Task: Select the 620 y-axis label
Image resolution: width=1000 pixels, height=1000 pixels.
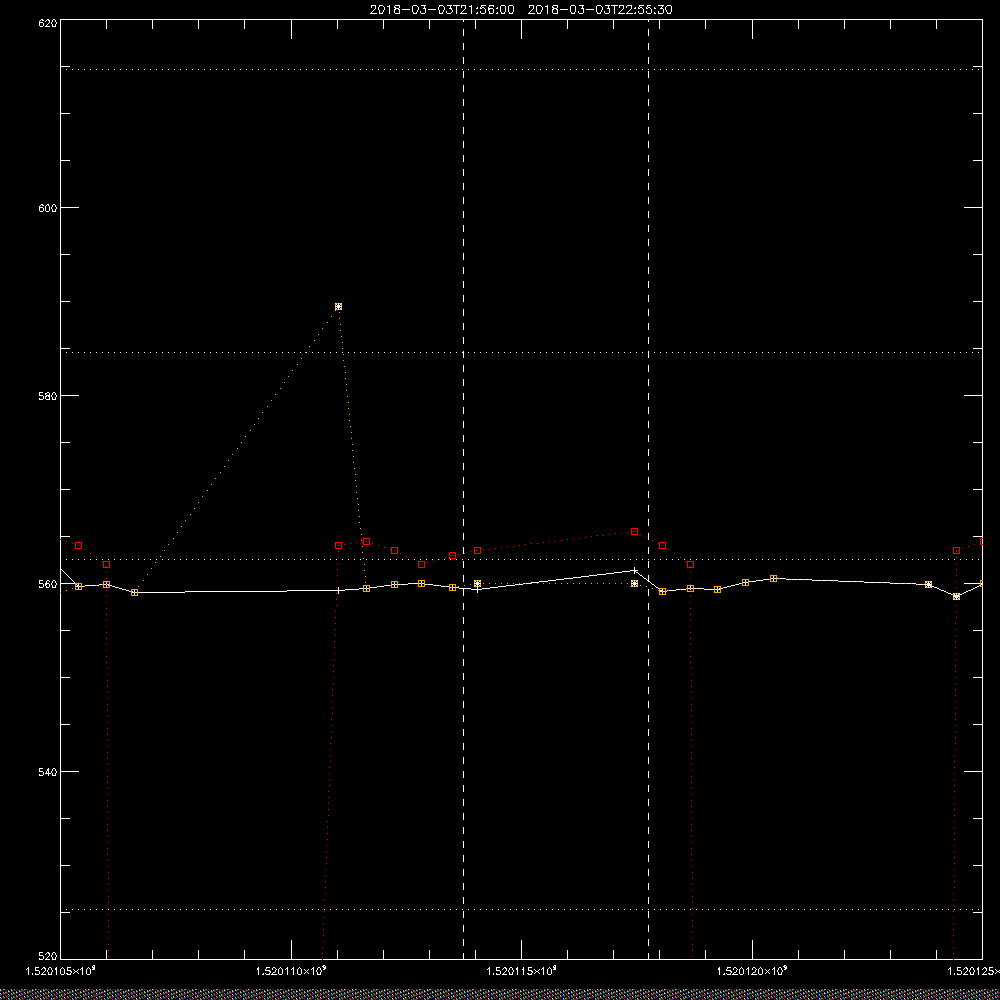Action: [48, 22]
